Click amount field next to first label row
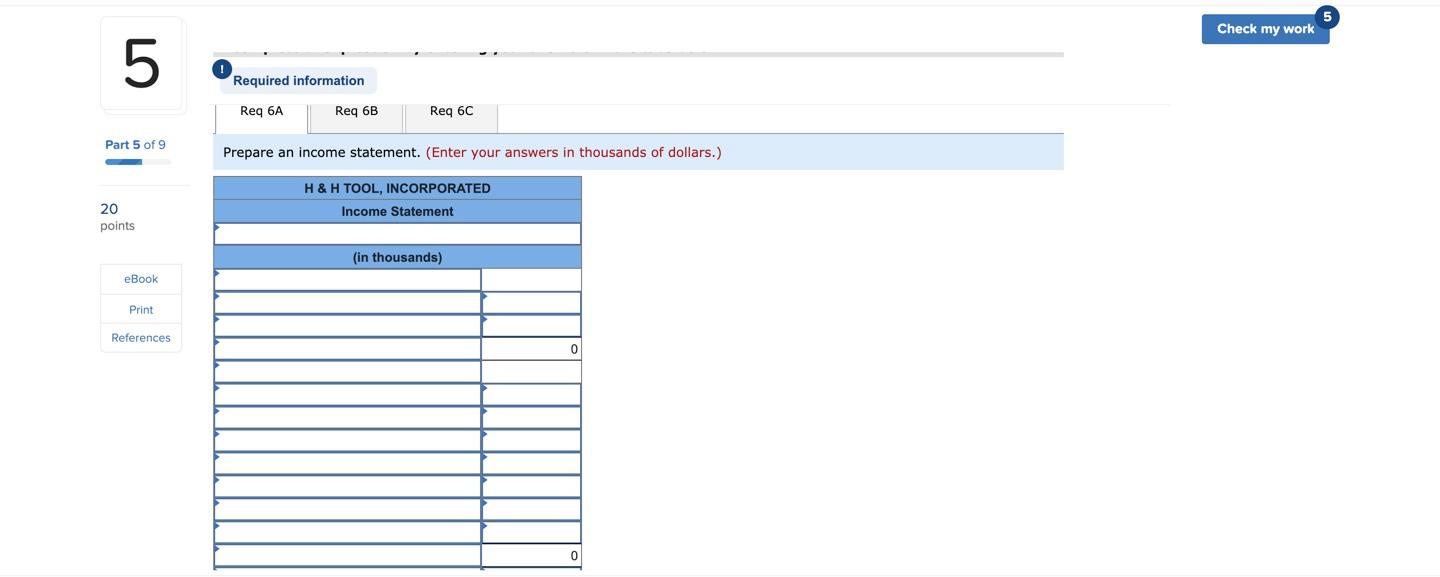The image size is (1440, 577). point(531,280)
